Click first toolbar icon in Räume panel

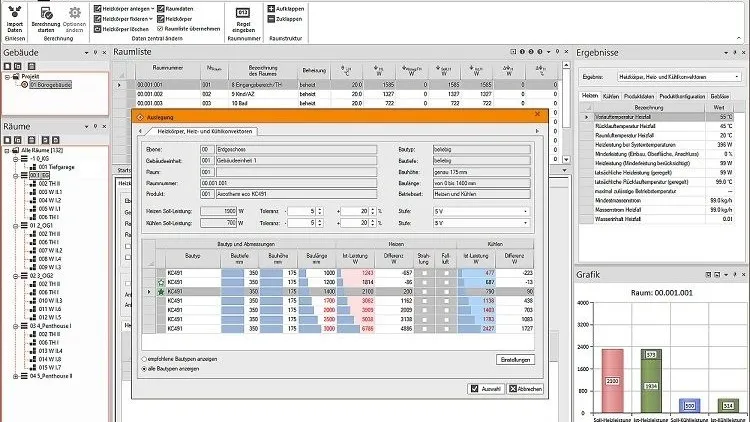click(8, 140)
